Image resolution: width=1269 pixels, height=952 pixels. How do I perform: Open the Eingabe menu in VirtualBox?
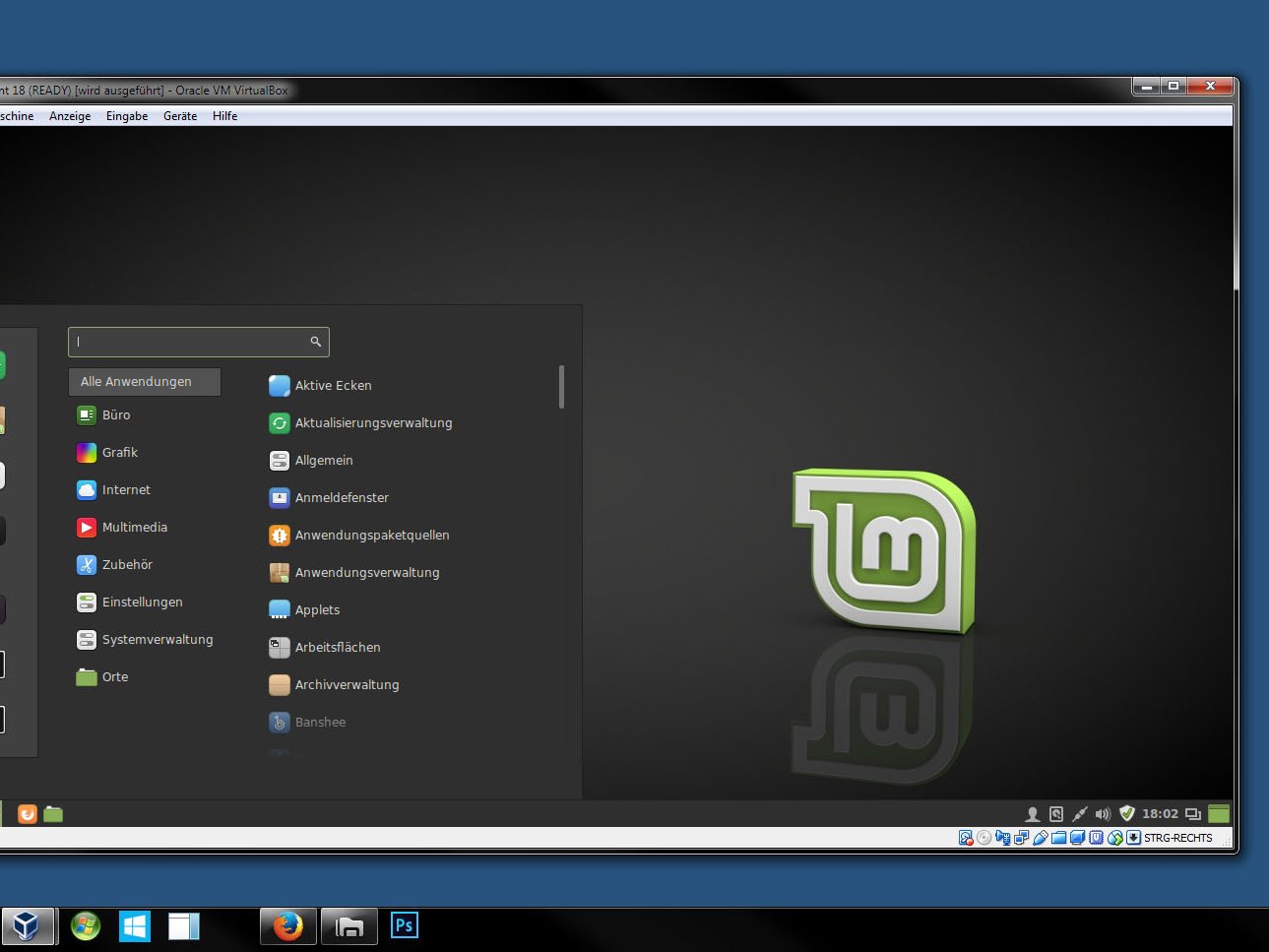pos(127,116)
